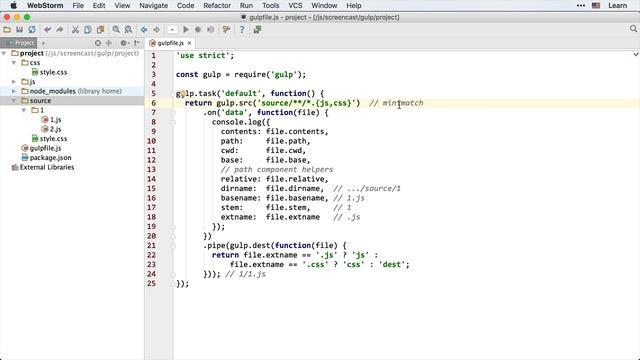The height and width of the screenshot is (360, 640).
Task: Expand the node_modules folder
Action: point(14,91)
